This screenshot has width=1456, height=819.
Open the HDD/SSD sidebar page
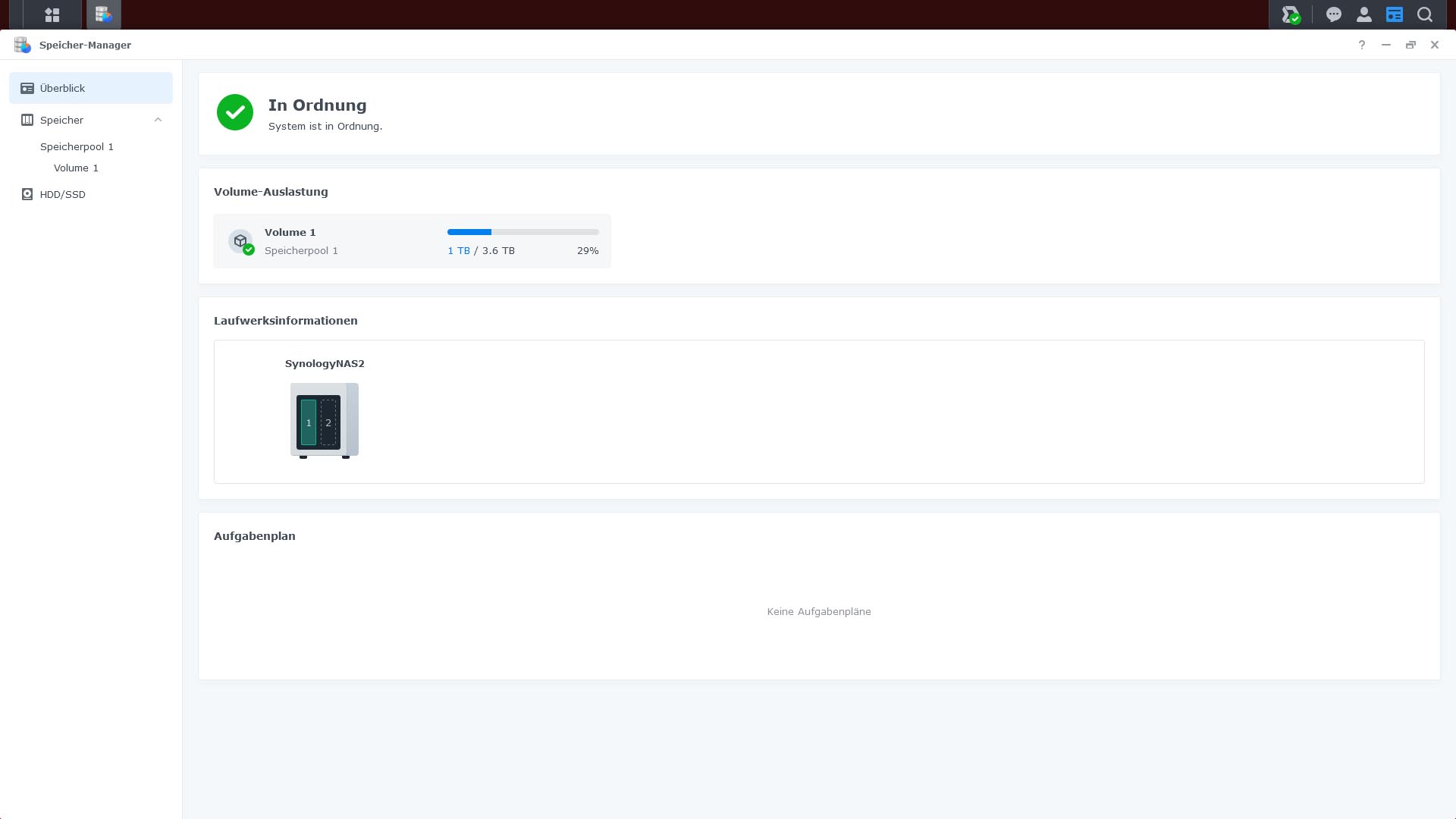pos(62,194)
